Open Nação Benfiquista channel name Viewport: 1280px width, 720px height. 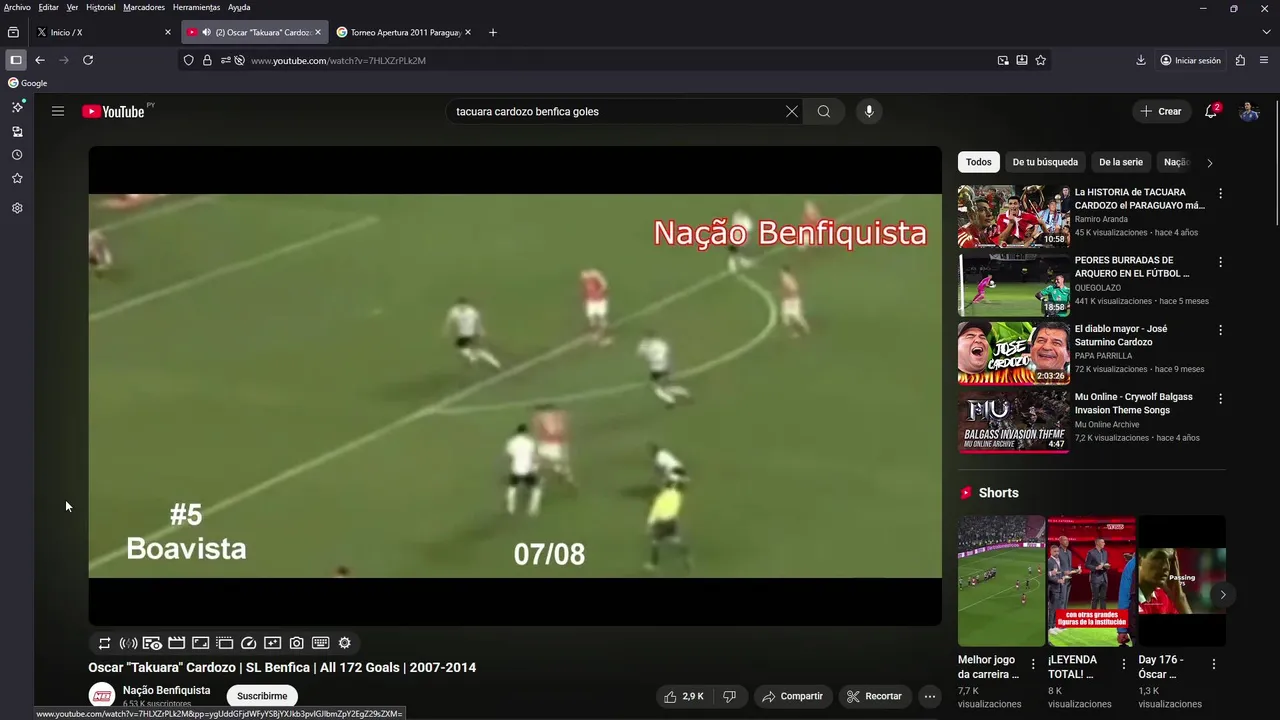coord(166,690)
